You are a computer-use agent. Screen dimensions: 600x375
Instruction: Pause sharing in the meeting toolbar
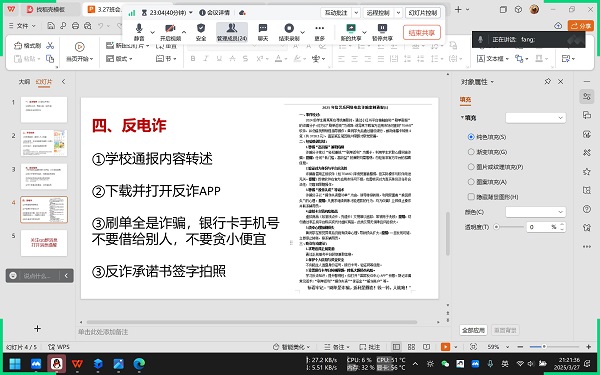point(382,32)
